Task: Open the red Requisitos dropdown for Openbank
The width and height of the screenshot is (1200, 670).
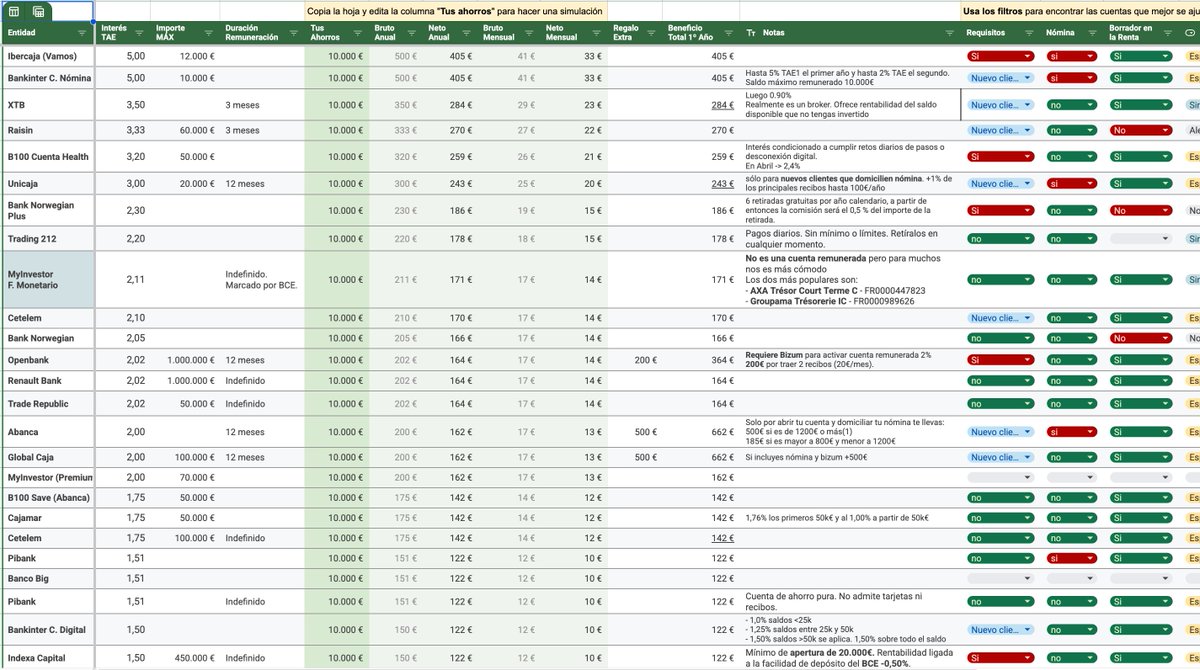Action: (1000, 359)
